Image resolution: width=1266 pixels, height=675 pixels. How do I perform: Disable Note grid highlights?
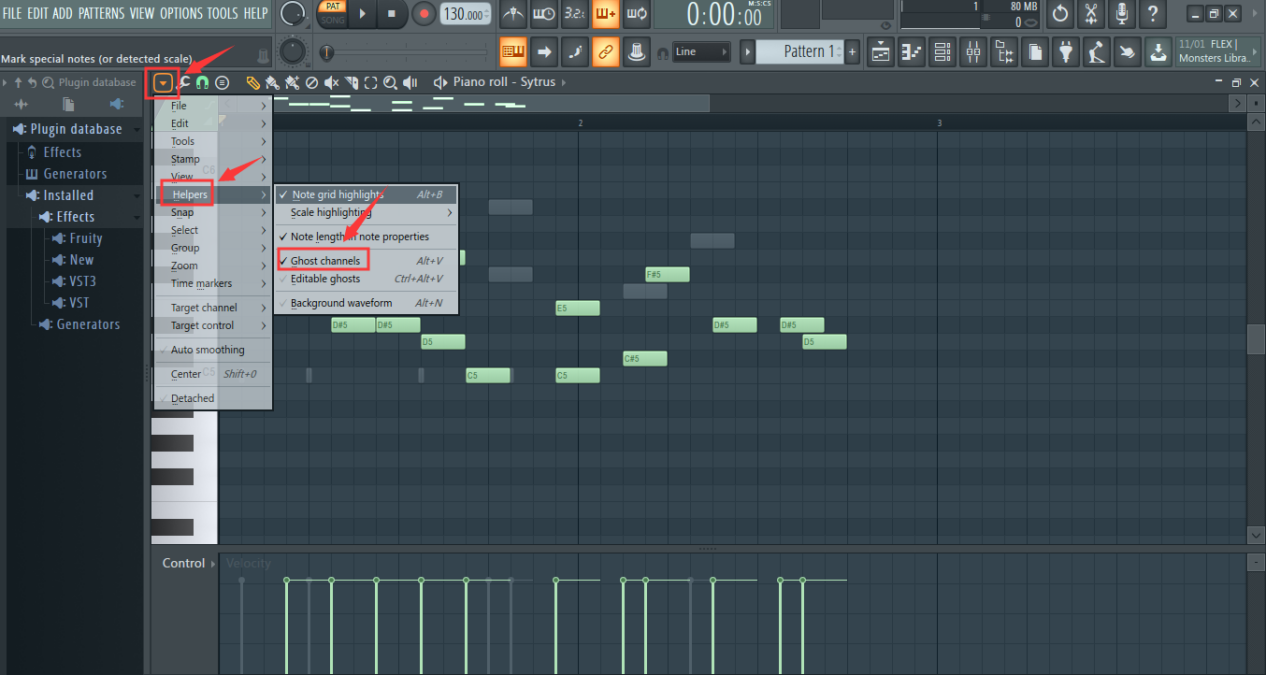(337, 195)
